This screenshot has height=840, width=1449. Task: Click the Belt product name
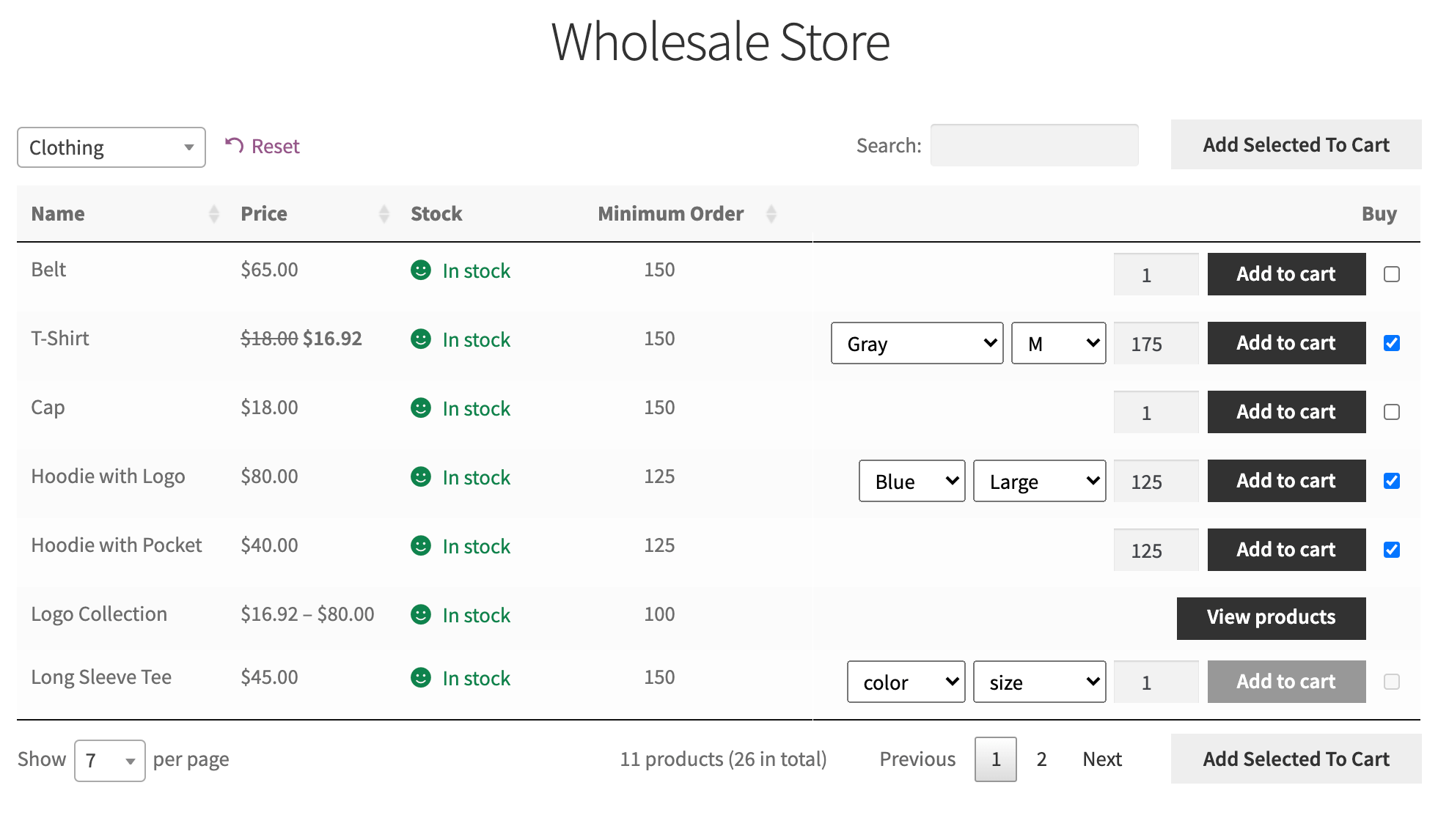[x=48, y=270]
